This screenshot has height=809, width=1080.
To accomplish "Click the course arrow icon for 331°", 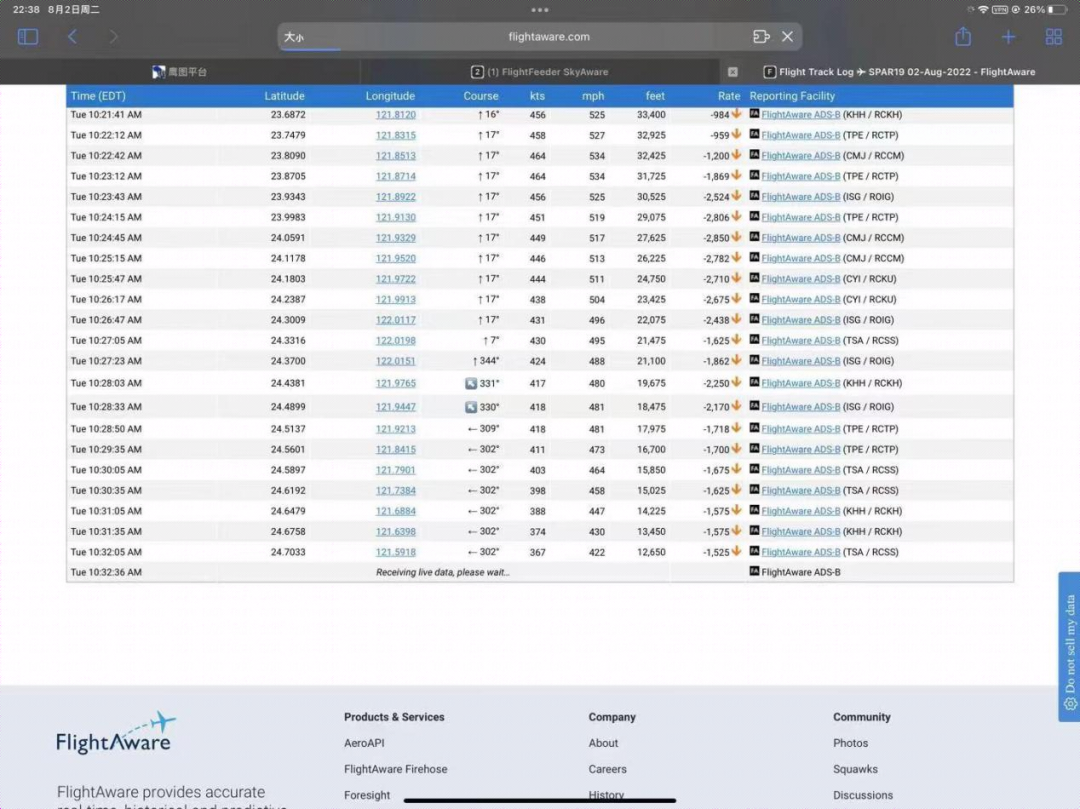I will pos(471,384).
